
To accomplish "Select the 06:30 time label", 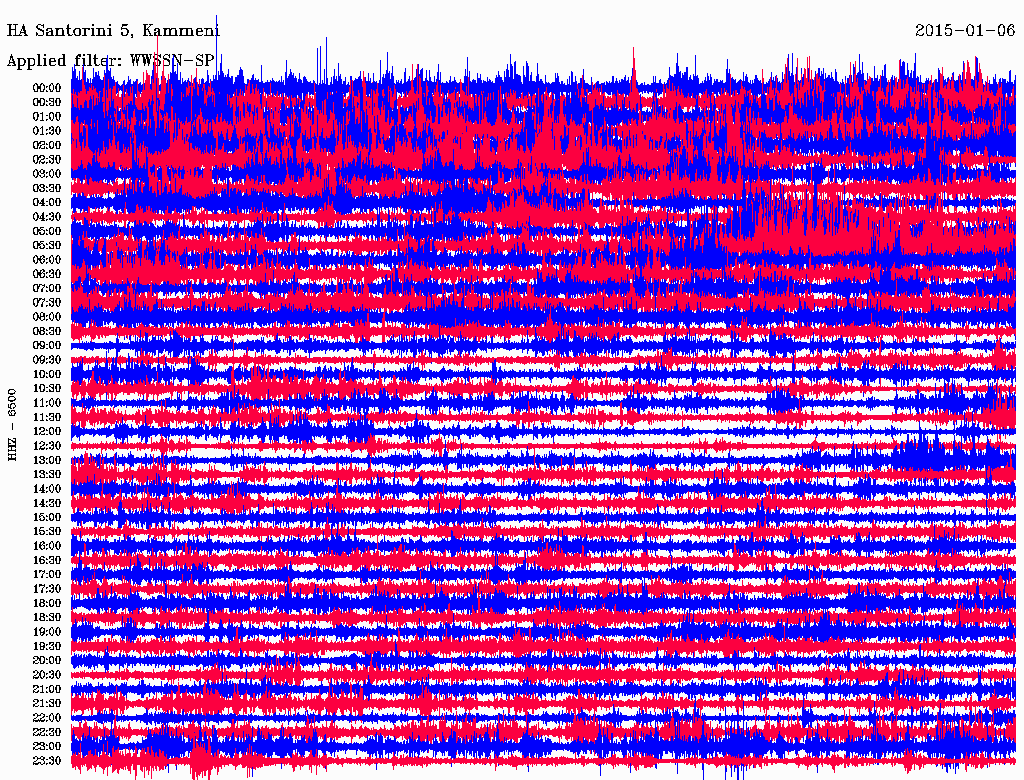I will point(47,274).
